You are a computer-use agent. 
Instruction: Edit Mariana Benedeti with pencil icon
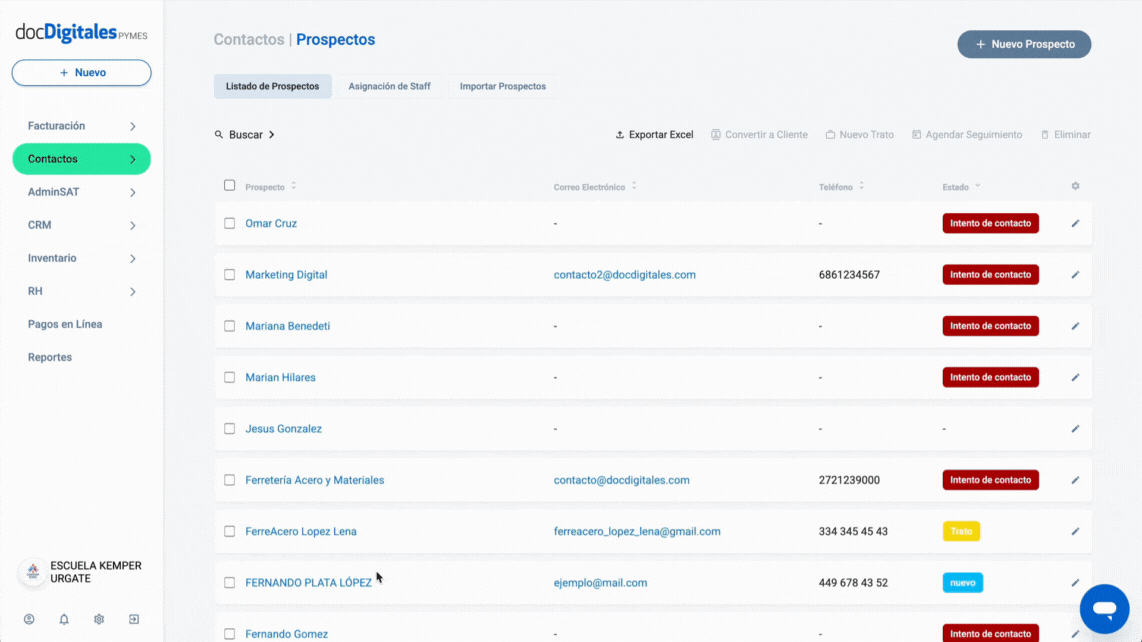(x=1076, y=326)
